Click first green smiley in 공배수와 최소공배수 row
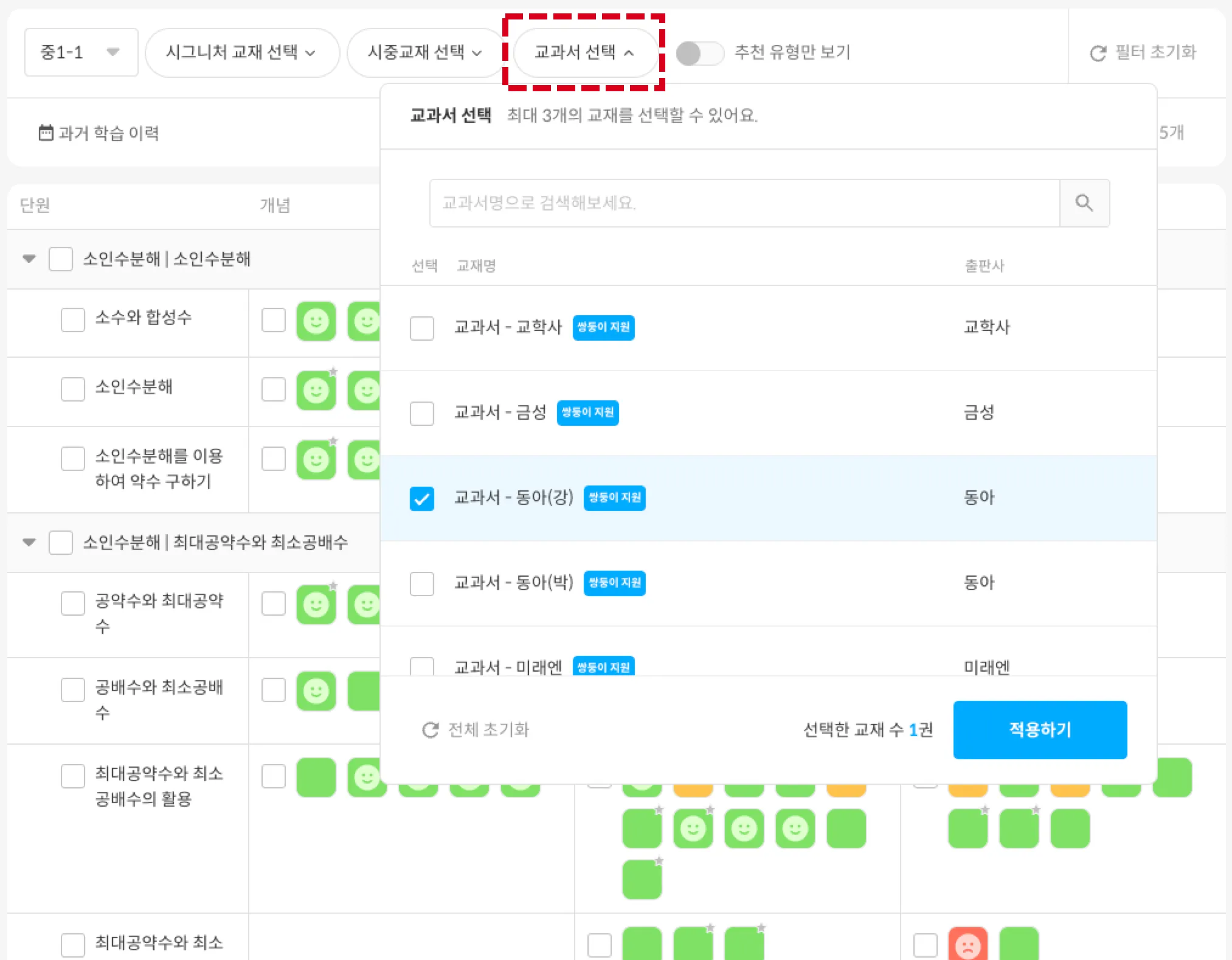The width and height of the screenshot is (1232, 960). [316, 690]
